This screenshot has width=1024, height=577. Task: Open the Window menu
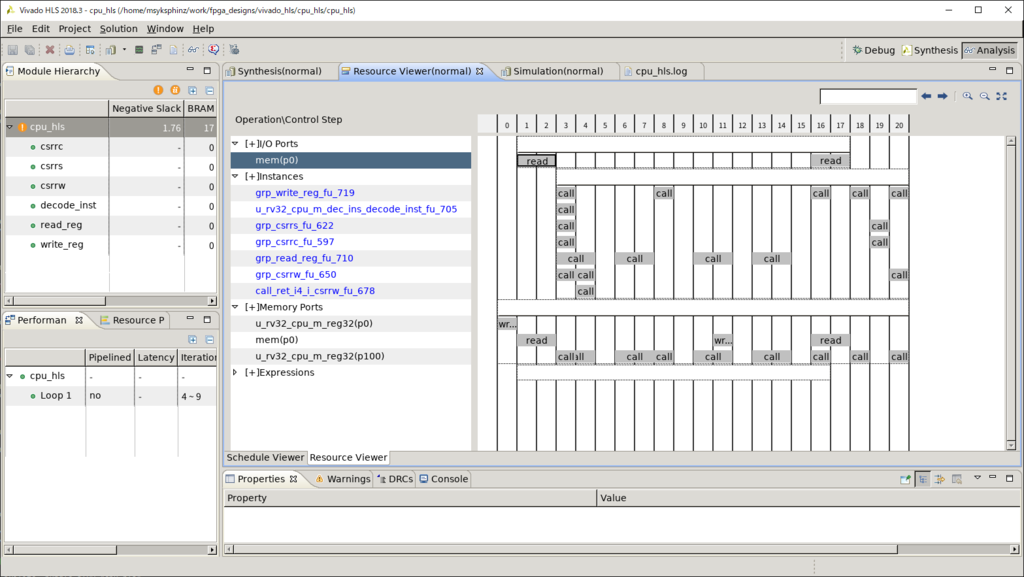(165, 29)
